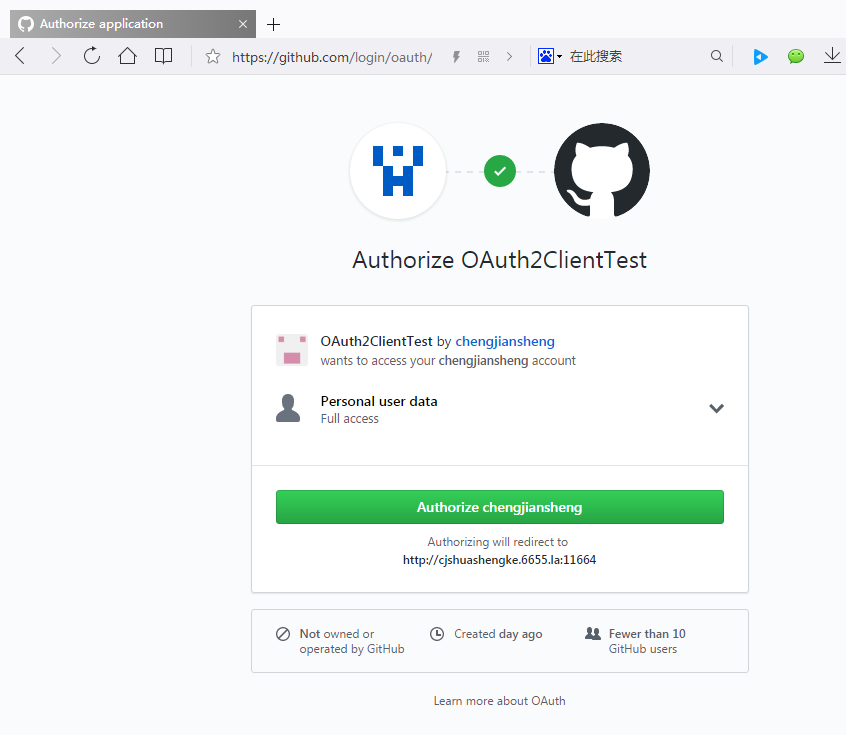Click the green WeChat icon in toolbar
This screenshot has height=735, width=846.
point(795,57)
